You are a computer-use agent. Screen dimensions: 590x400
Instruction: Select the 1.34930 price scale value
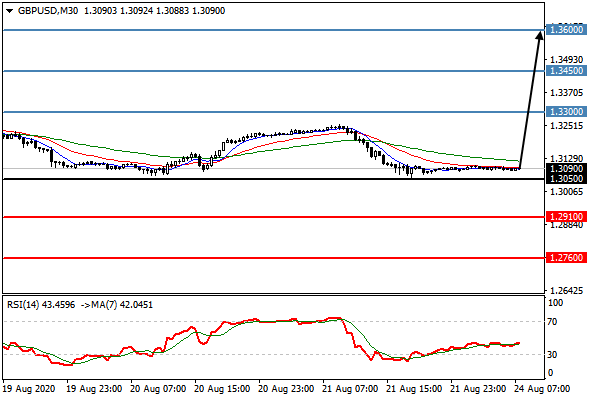point(566,59)
